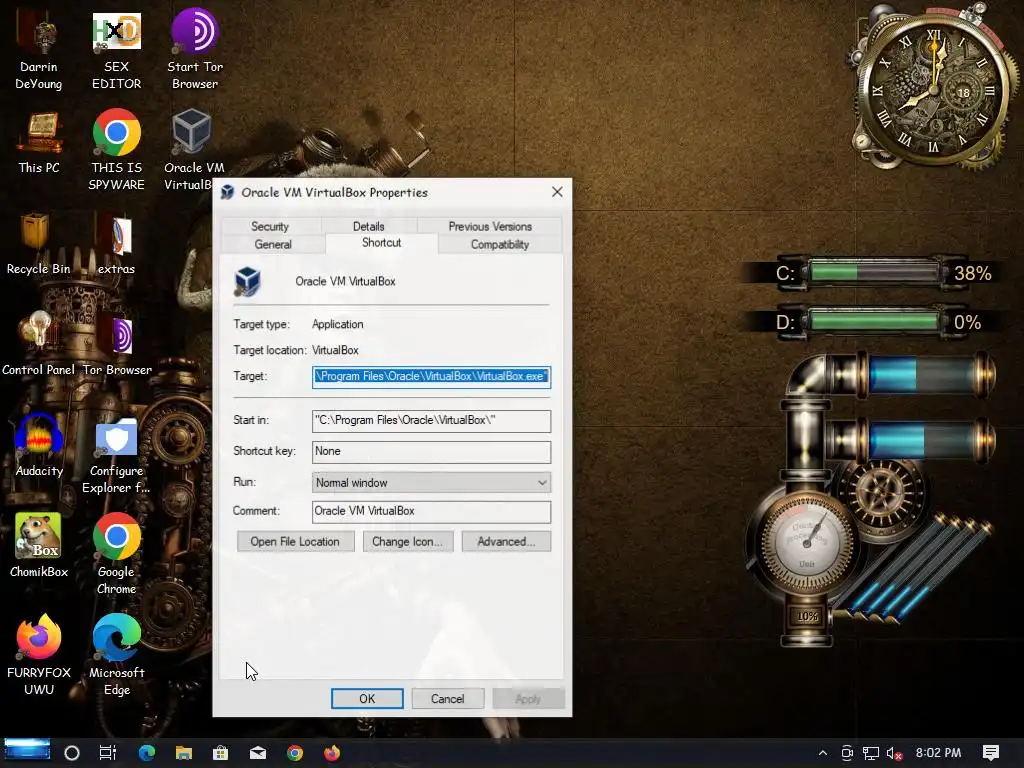Open the network tray icon
This screenshot has height=768, width=1024.
pos(871,753)
